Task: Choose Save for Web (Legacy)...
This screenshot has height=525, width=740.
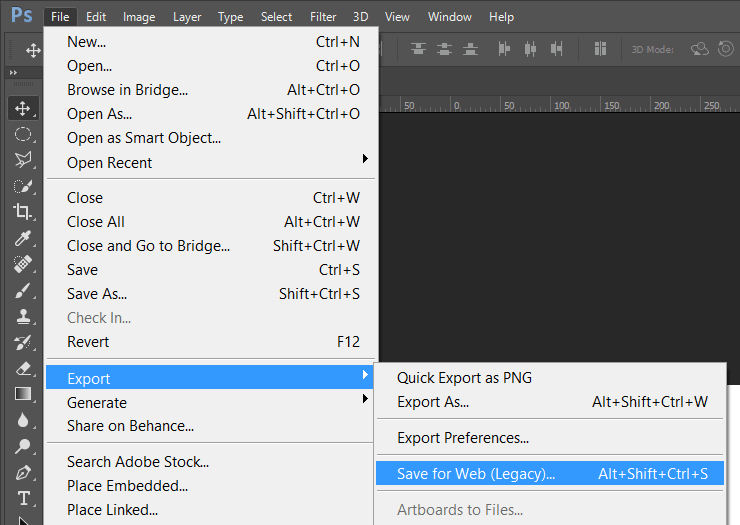Action: 550,474
